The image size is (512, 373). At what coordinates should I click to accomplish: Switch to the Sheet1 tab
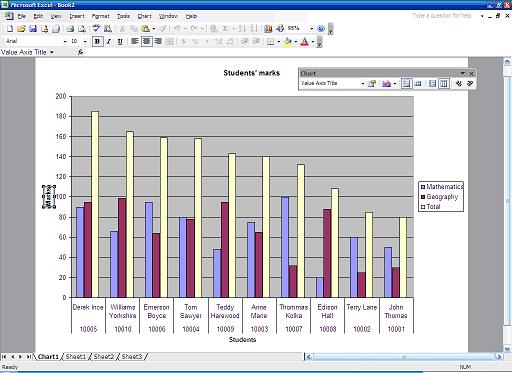click(x=76, y=357)
